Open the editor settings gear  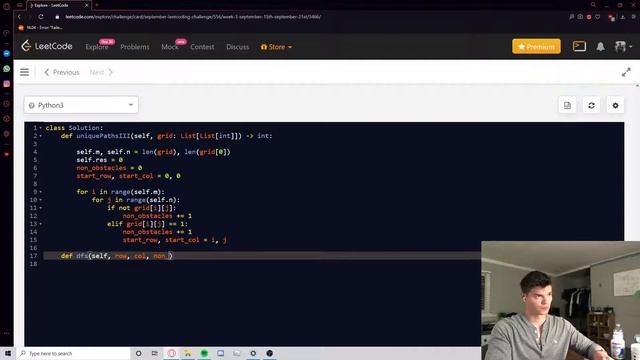point(616,106)
